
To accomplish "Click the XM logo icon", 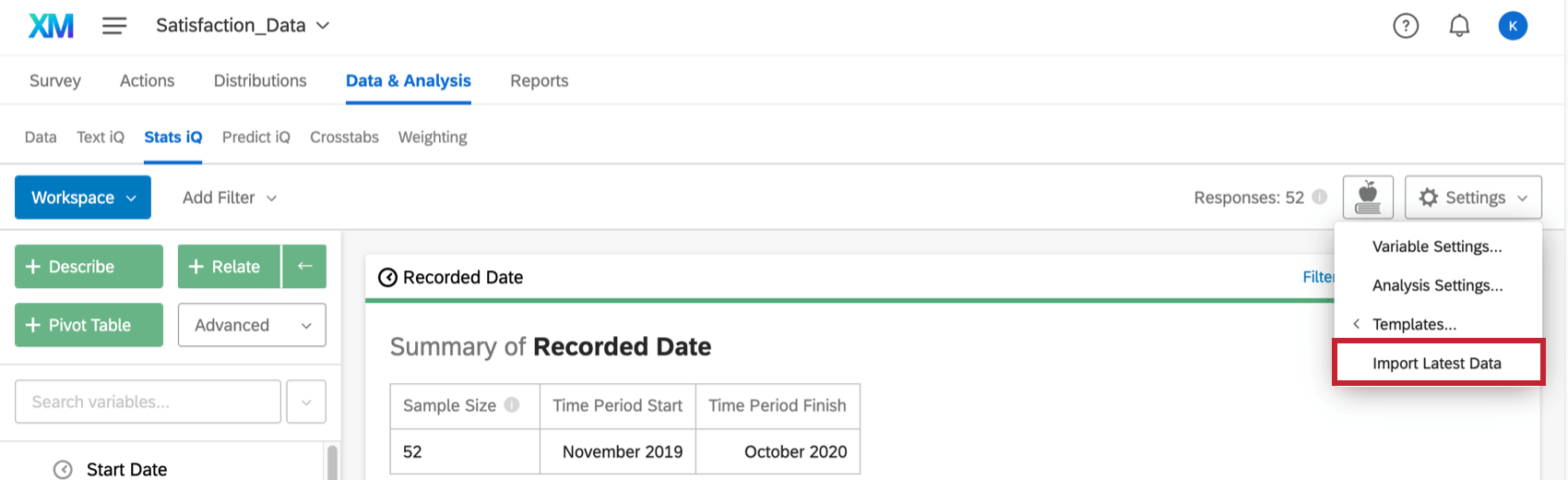I will [x=51, y=26].
